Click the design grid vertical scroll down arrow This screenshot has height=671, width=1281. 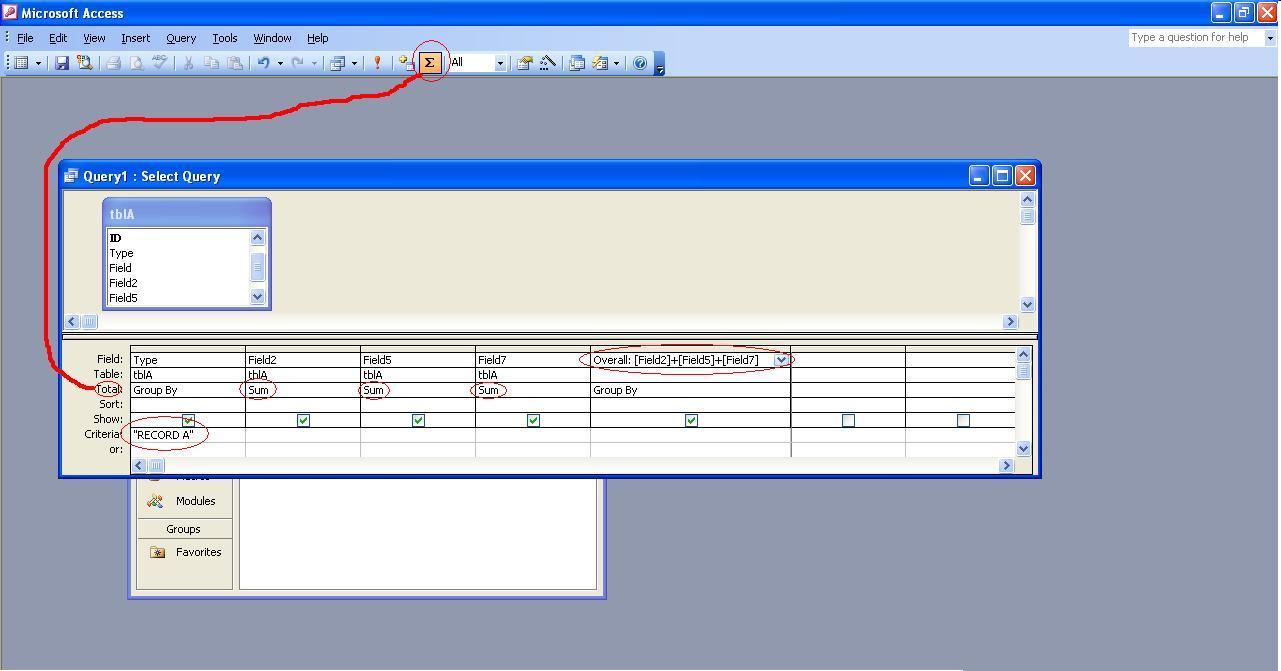(x=1023, y=449)
